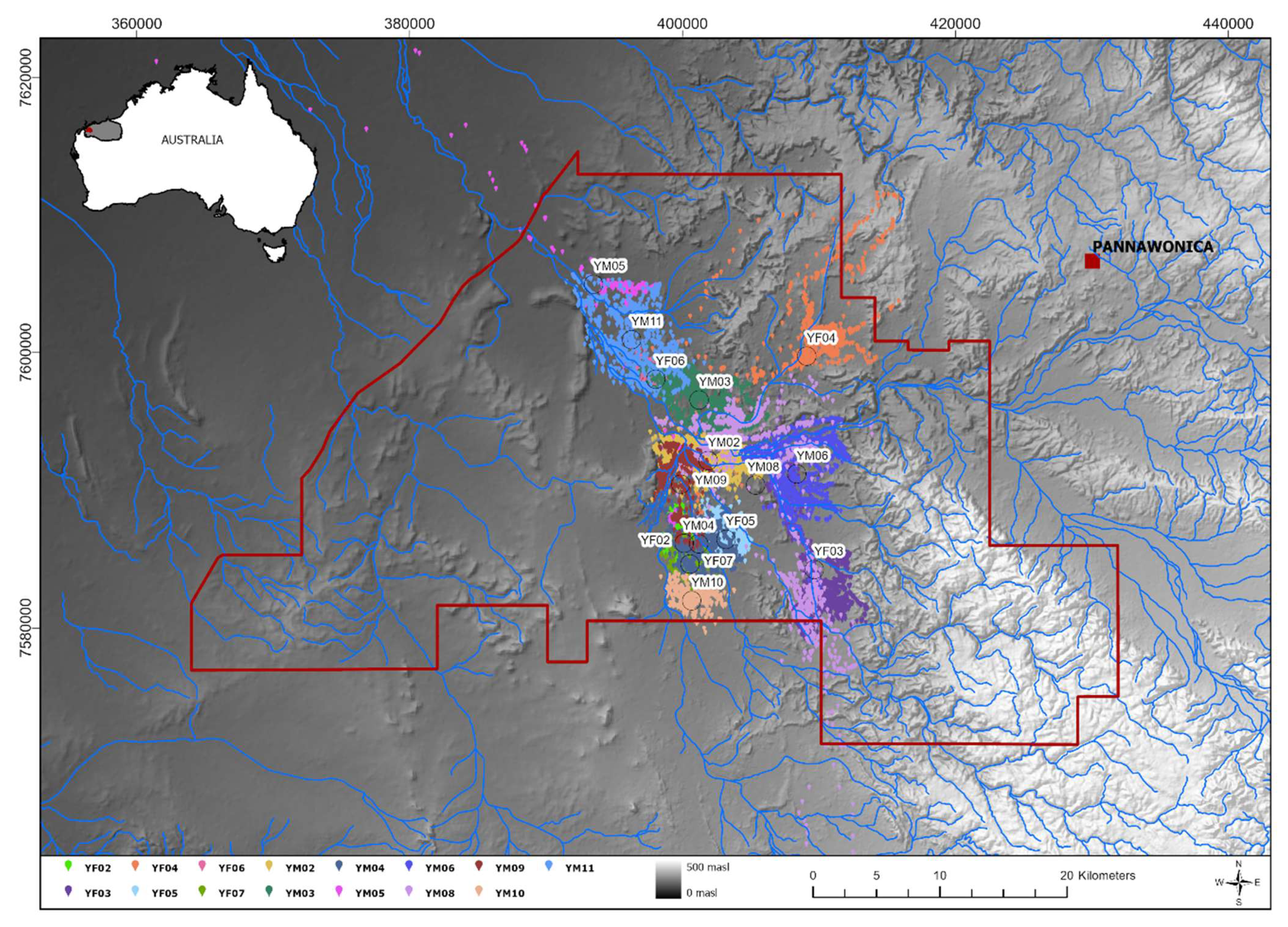This screenshot has height=927, width=1288.
Task: Click the north arrow compass rose
Action: coord(1238,882)
